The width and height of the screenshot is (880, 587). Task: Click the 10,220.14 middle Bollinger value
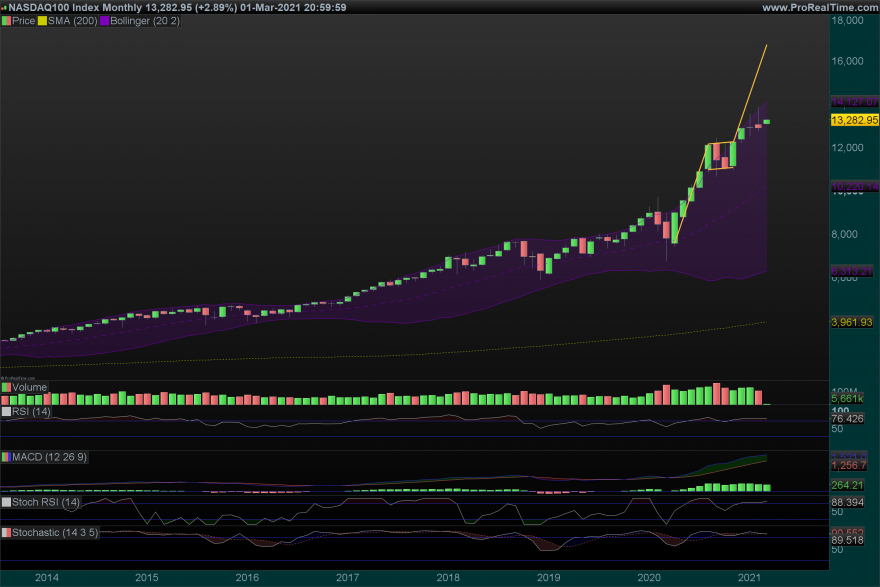pos(854,186)
